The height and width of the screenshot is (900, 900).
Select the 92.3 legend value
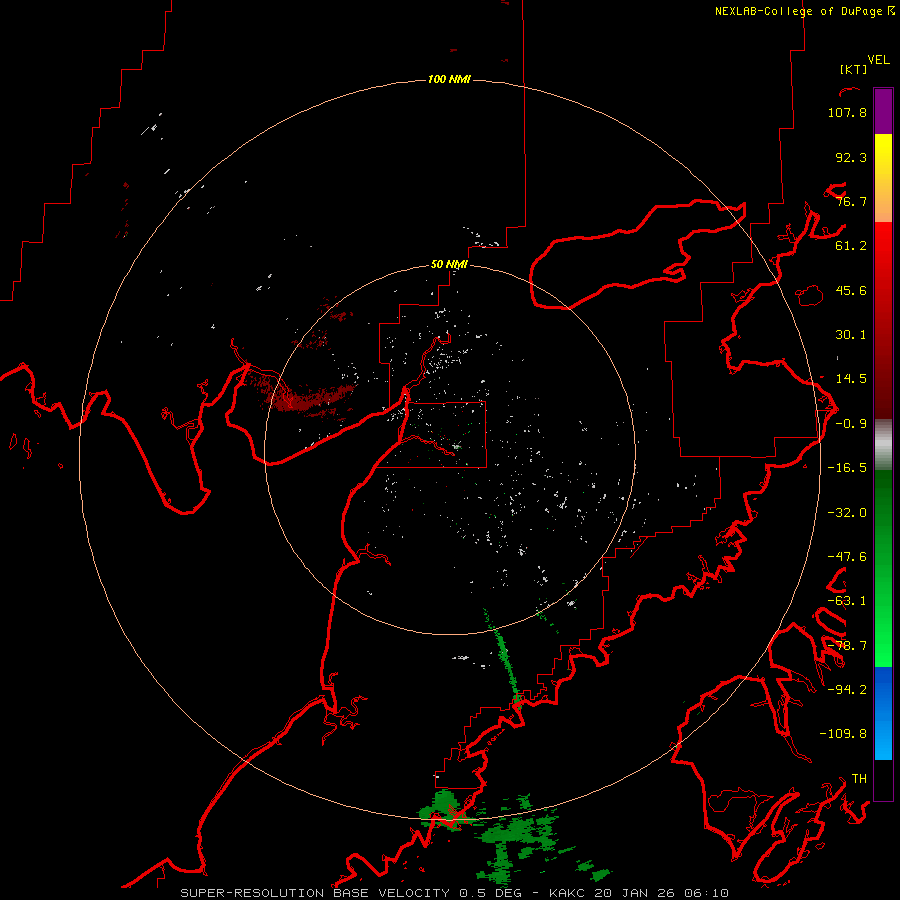pyautogui.click(x=851, y=157)
